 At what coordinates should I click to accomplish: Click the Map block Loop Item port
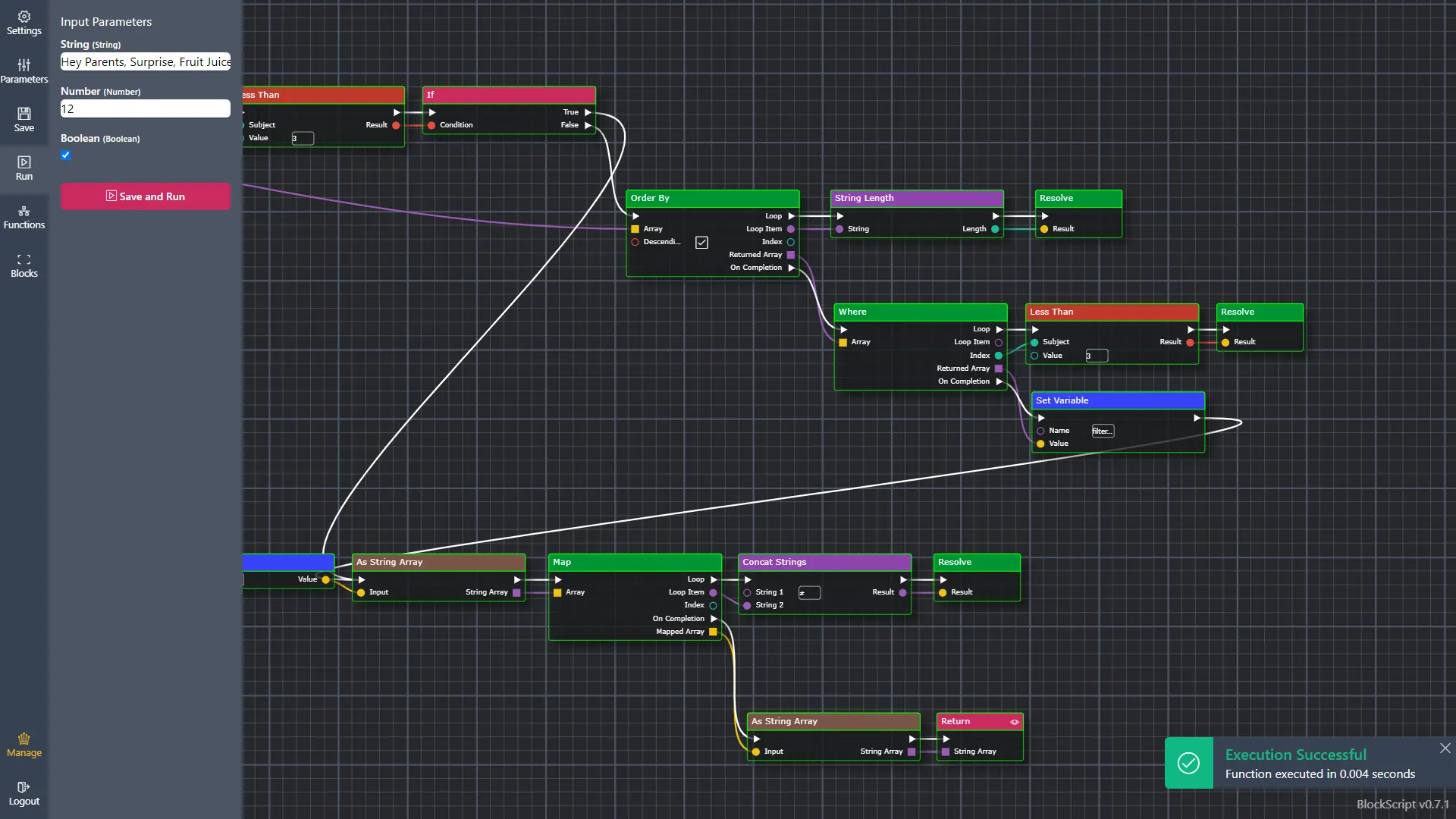pyautogui.click(x=713, y=592)
